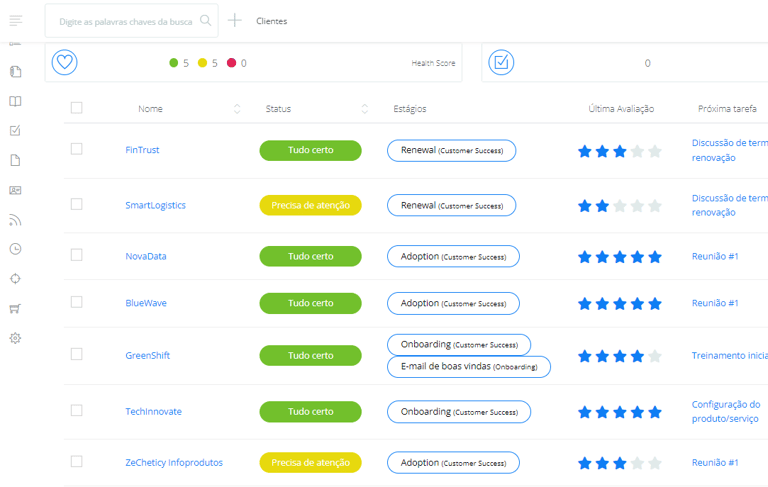Viewport: 768px width, 487px height.
Task: Click GreenShift's Onboarding stage pill
Action: click(459, 344)
